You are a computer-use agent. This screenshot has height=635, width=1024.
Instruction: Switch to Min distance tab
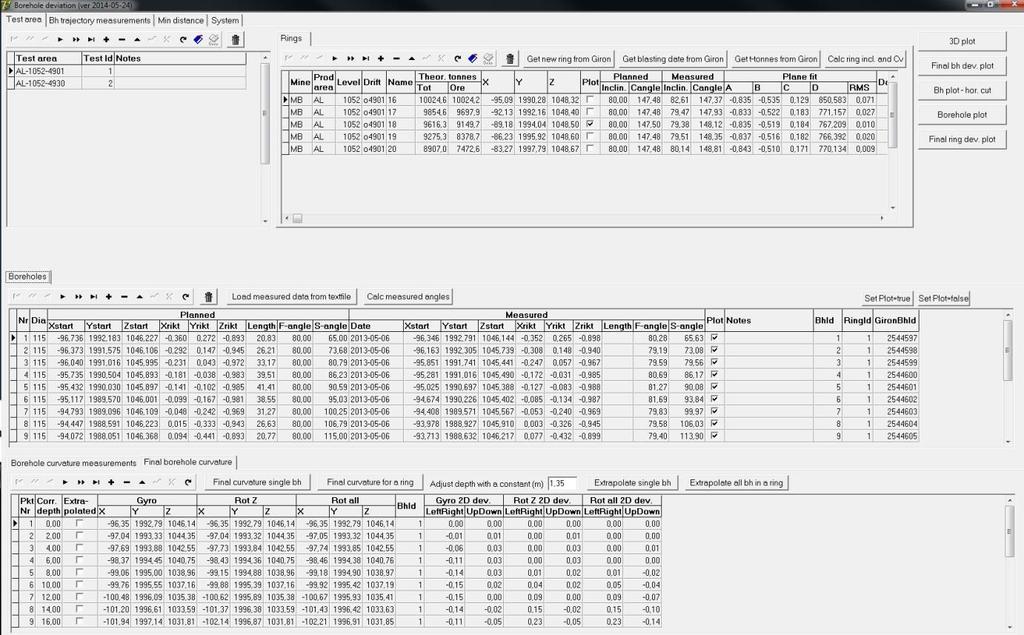181,20
